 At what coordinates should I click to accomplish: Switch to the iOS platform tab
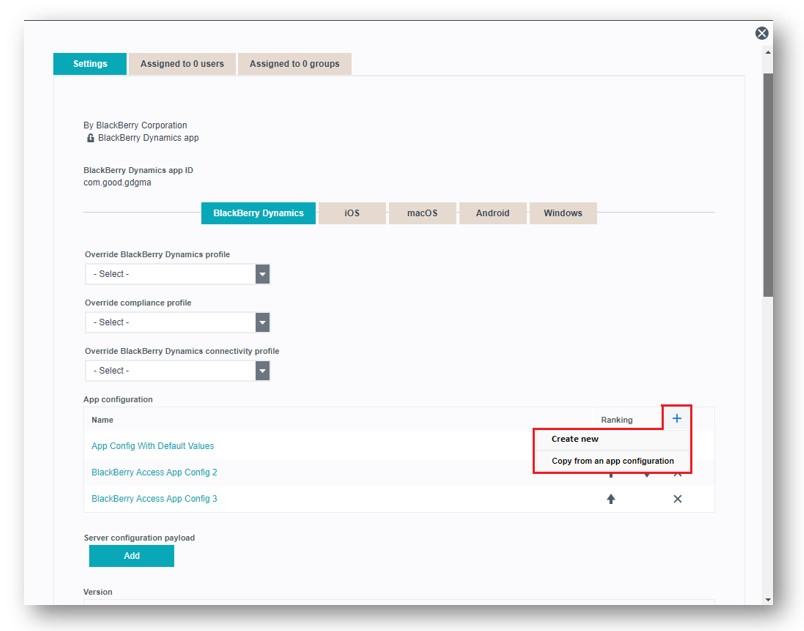[352, 213]
